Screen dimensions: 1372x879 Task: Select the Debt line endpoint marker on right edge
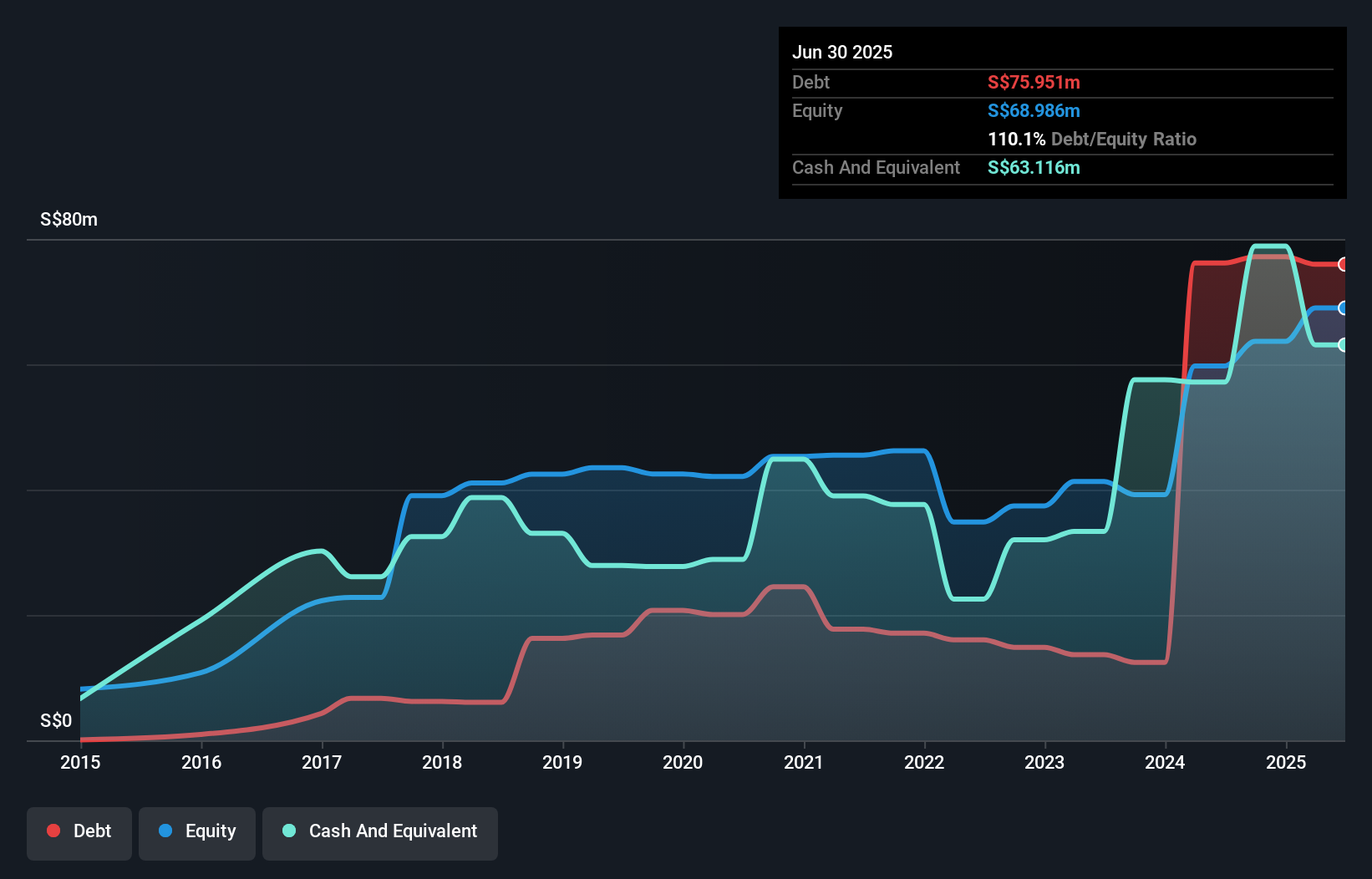1344,266
